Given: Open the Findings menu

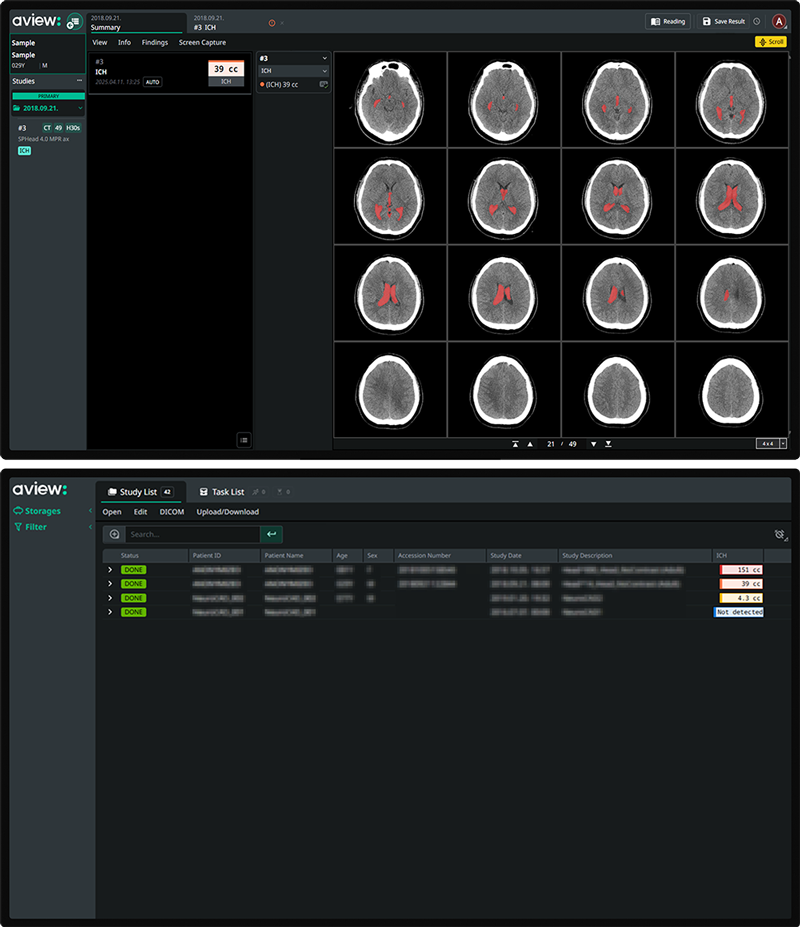Looking at the screenshot, I should point(155,43).
